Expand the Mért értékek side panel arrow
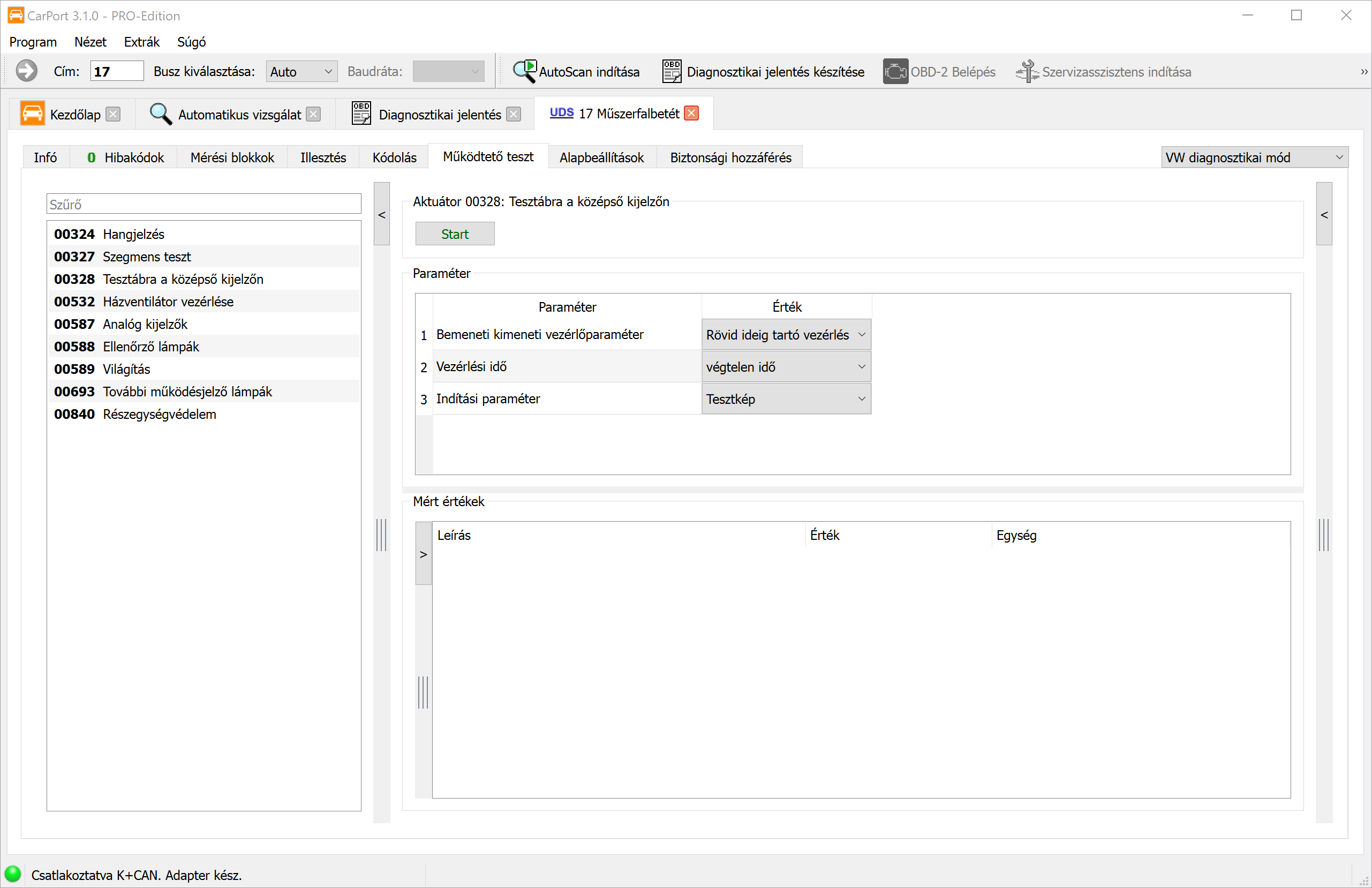 click(424, 554)
